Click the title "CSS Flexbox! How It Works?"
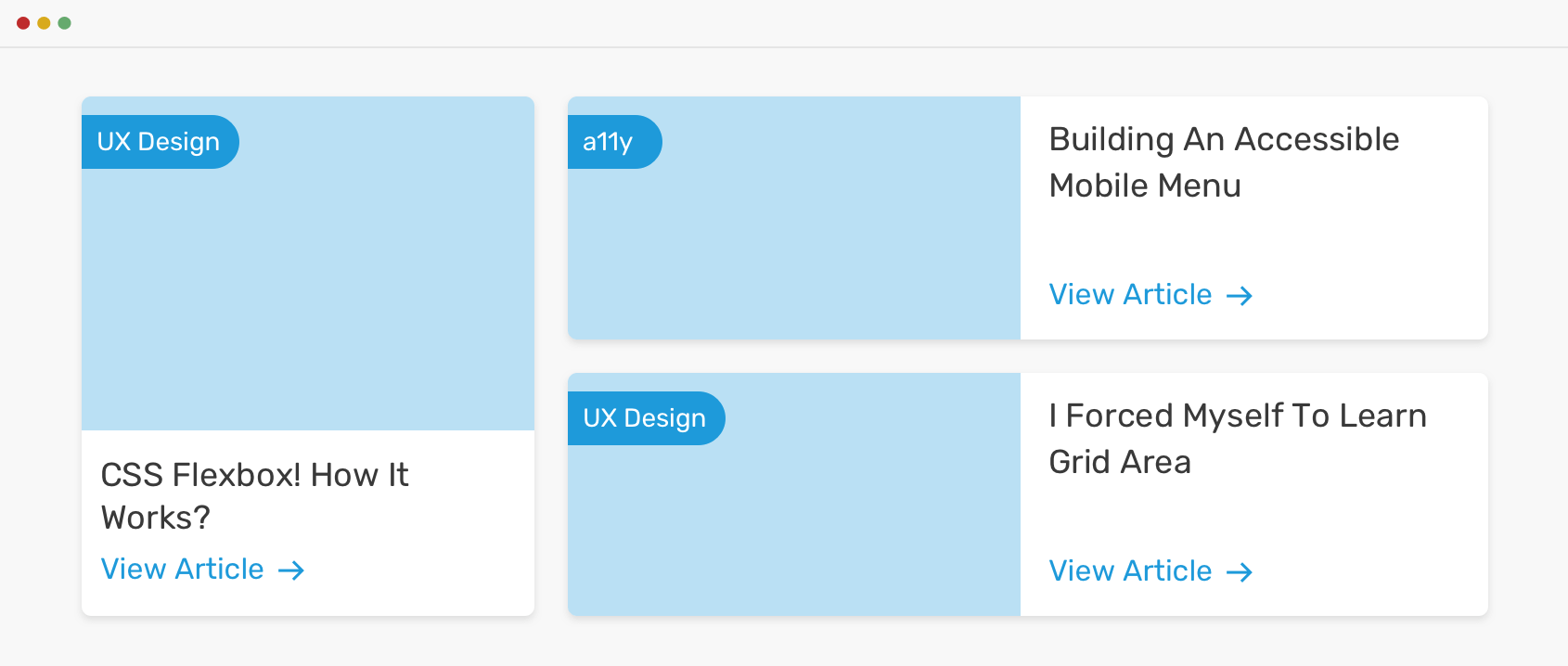This screenshot has height=666, width=1568. click(x=254, y=495)
